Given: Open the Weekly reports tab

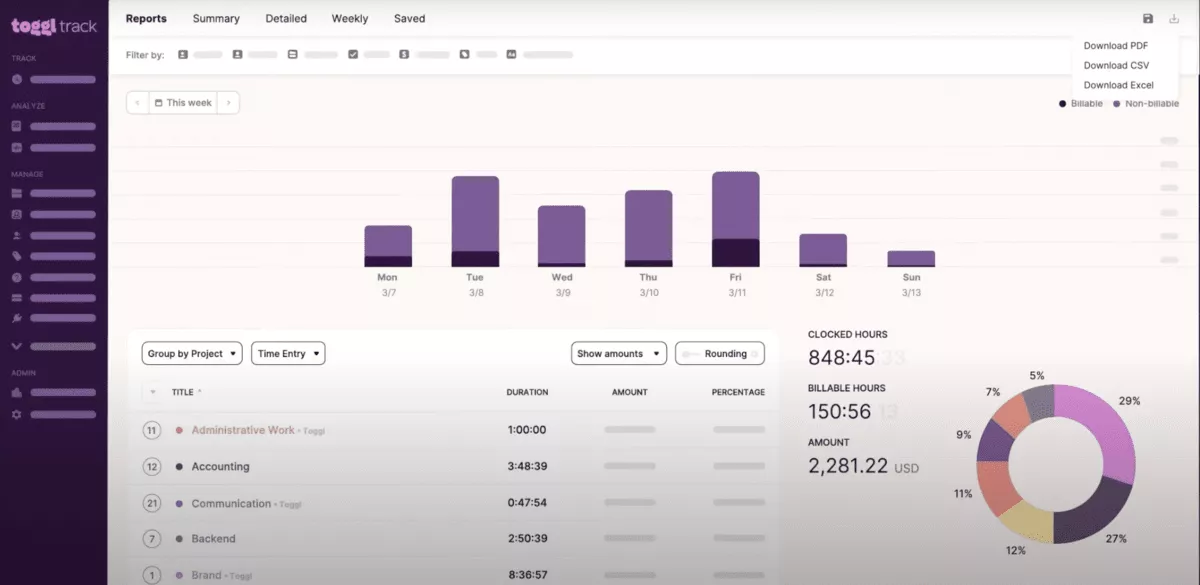Looking at the screenshot, I should tap(349, 18).
